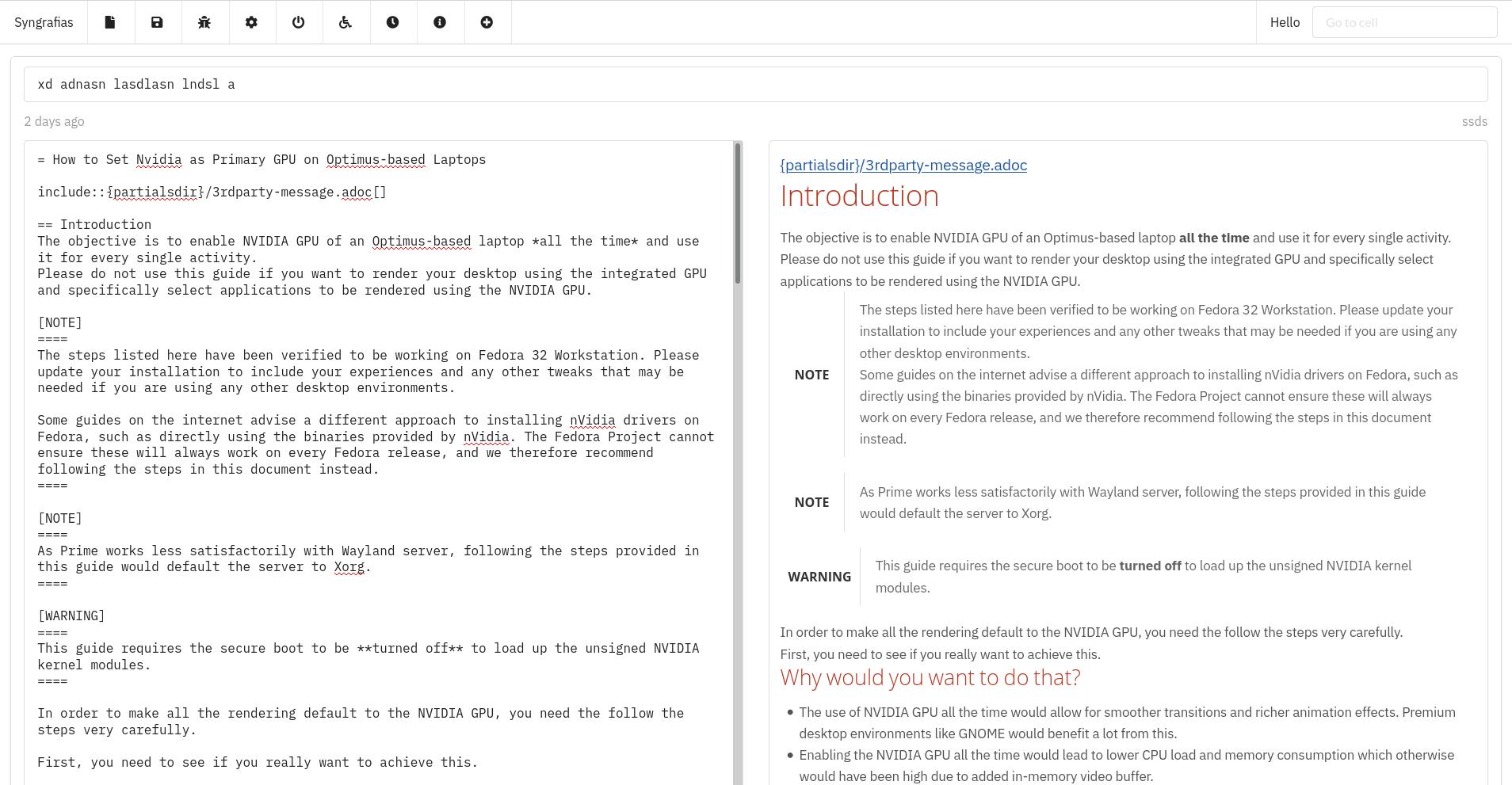
Task: Click the power icon in toolbar
Action: click(x=298, y=22)
